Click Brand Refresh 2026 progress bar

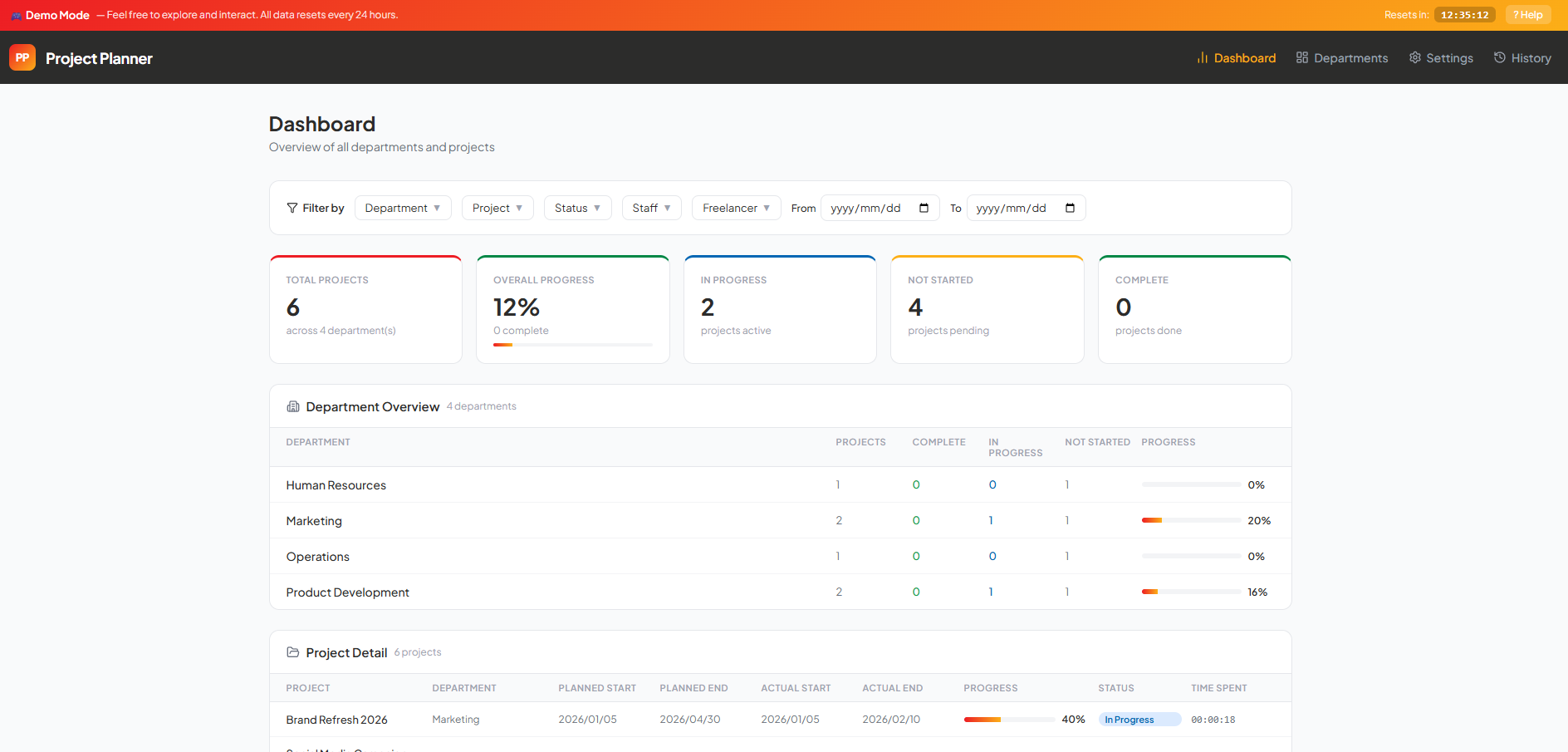(x=1009, y=720)
